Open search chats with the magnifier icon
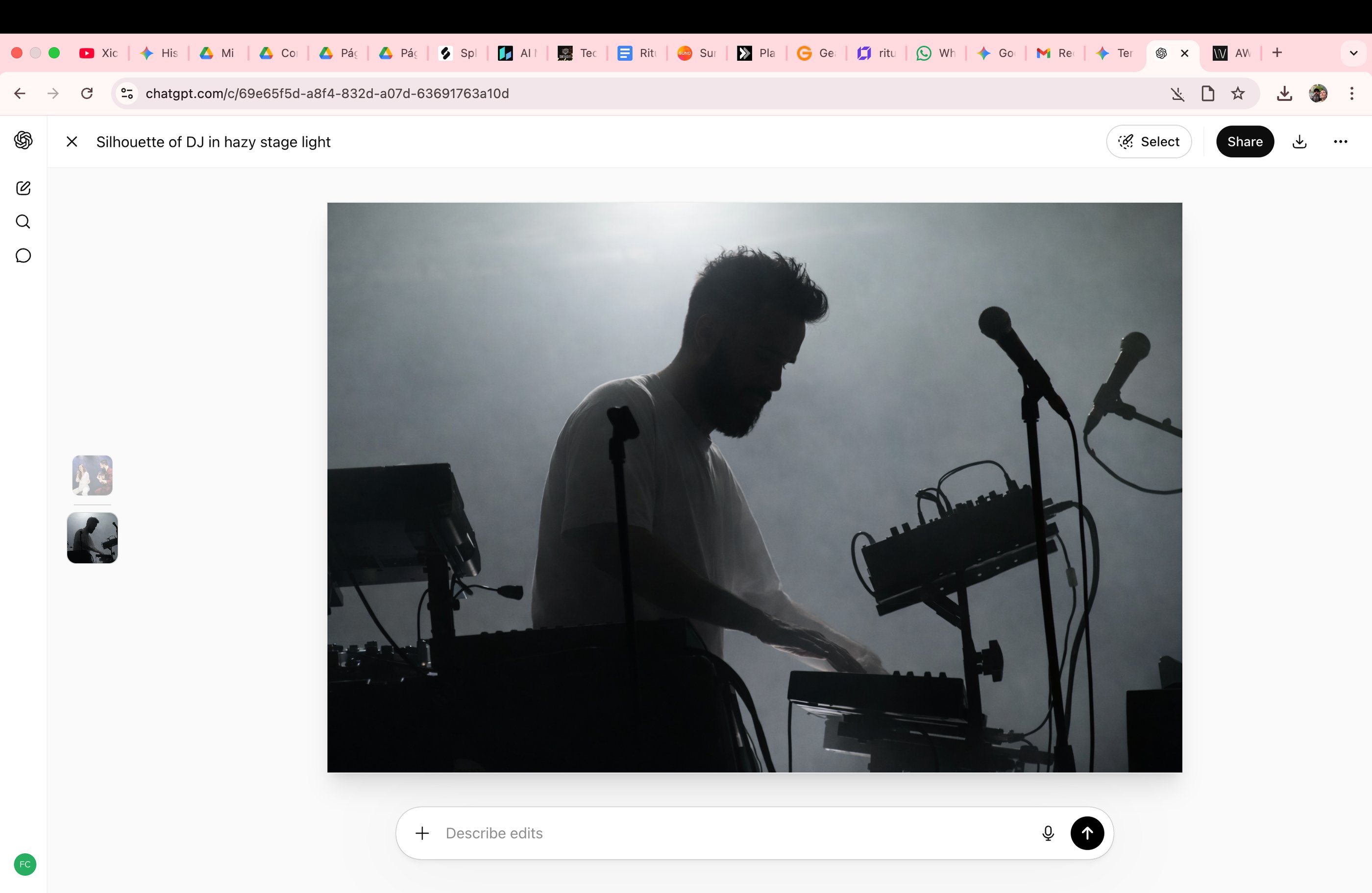 pos(23,222)
